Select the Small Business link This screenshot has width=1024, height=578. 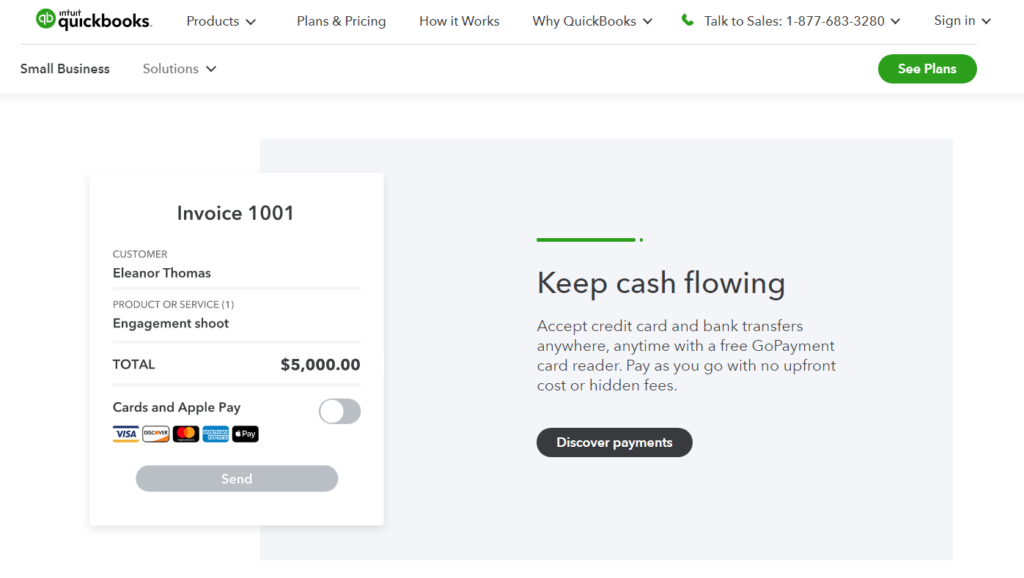point(65,69)
